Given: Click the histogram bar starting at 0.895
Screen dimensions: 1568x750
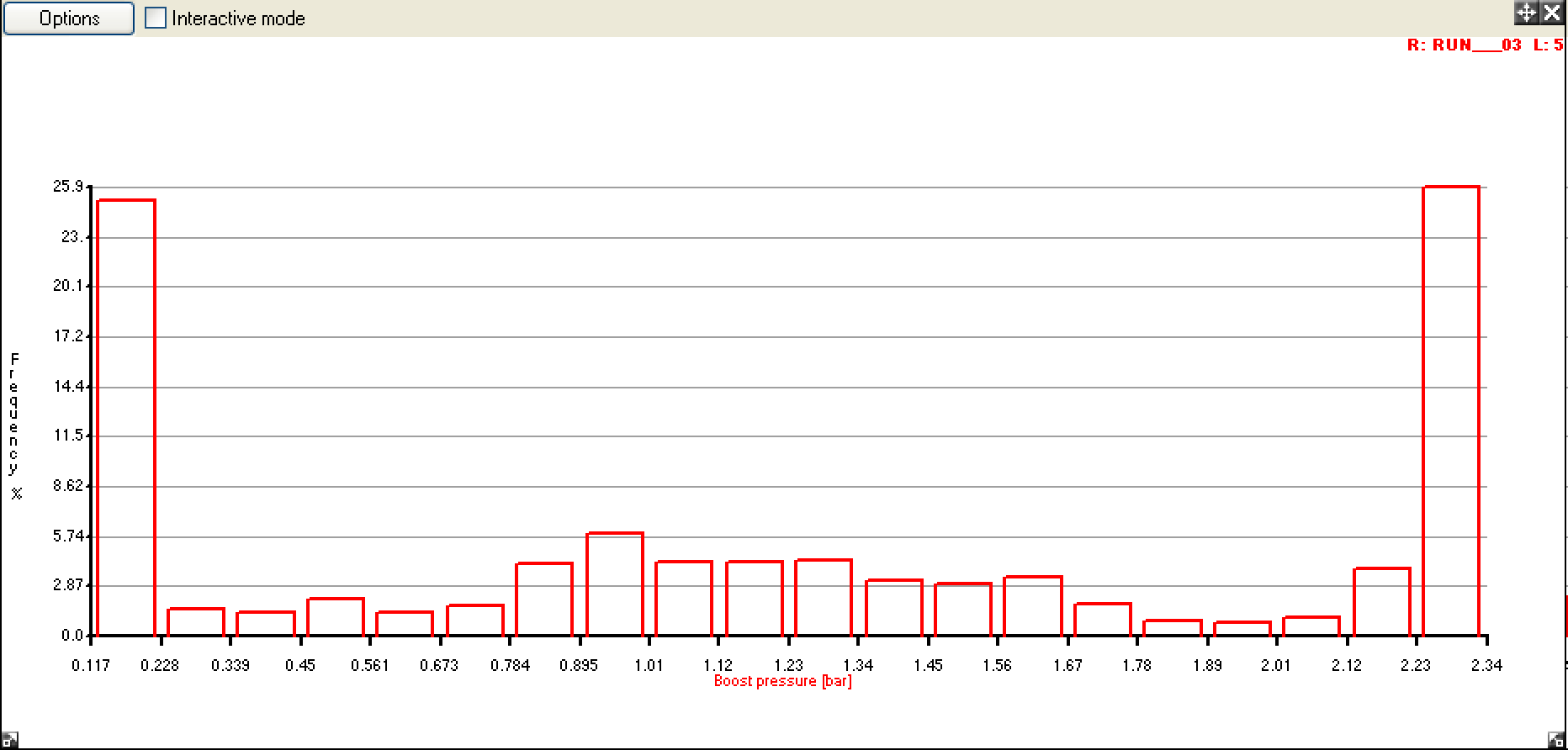Looking at the screenshot, I should coord(615,584).
